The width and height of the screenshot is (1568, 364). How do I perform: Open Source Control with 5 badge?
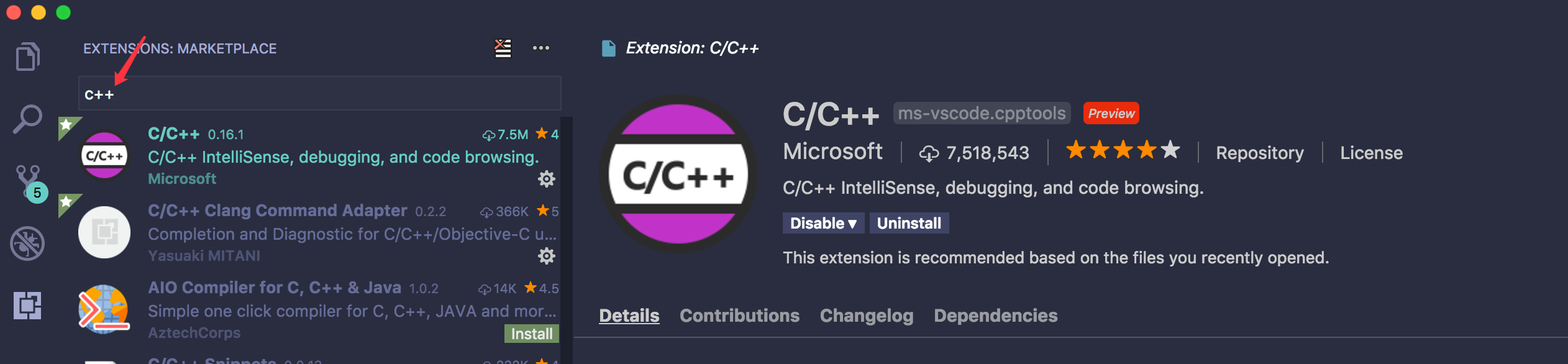[29, 182]
